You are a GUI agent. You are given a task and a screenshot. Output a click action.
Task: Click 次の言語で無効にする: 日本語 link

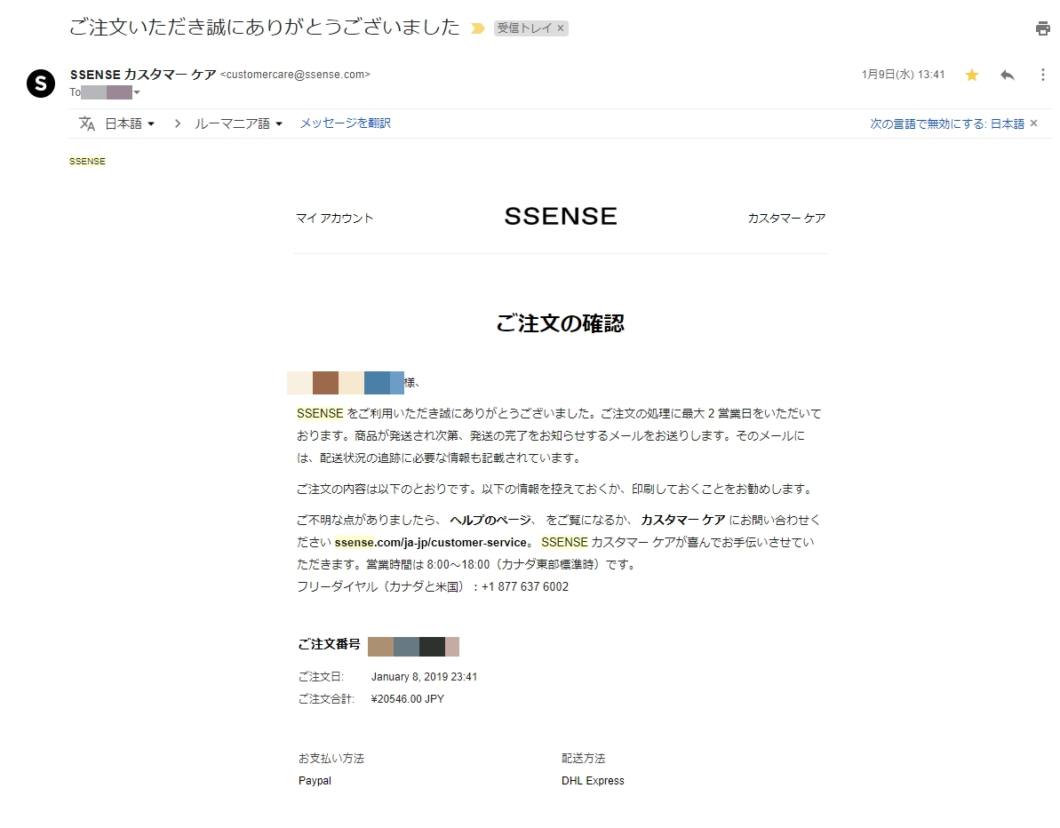946,124
